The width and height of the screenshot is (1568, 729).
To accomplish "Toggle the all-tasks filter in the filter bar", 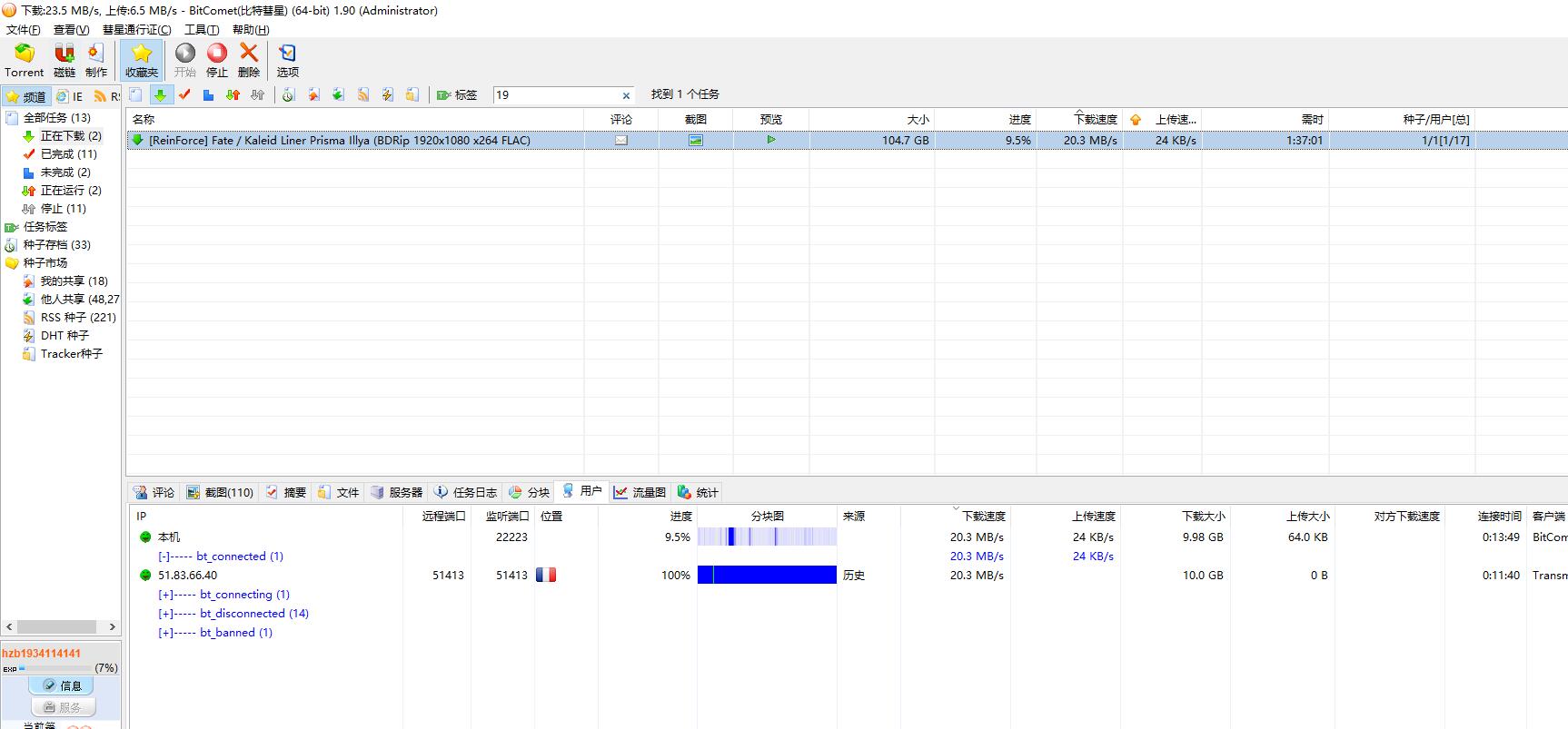I will [x=135, y=94].
